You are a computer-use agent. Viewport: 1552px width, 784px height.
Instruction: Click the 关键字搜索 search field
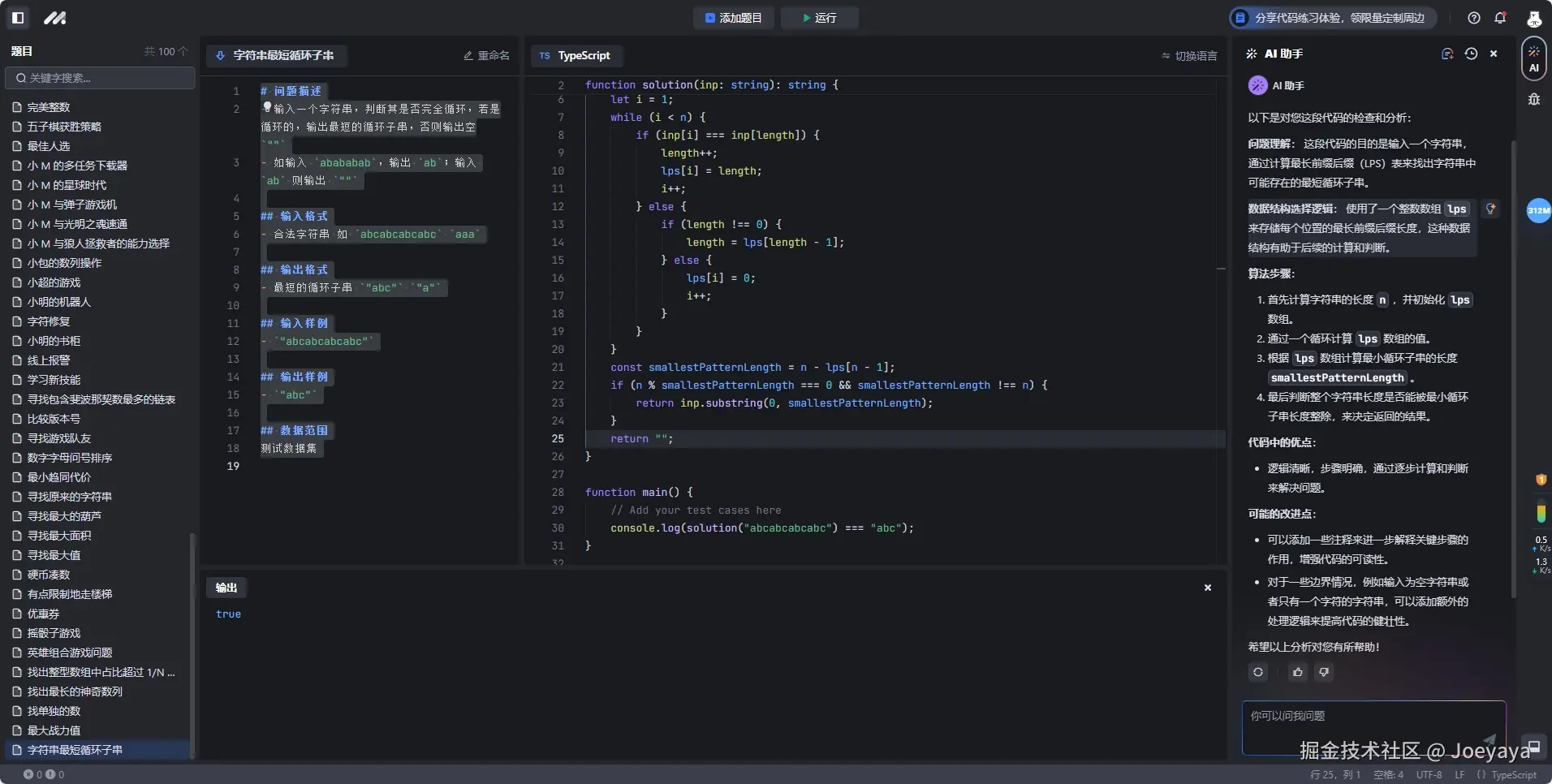tap(101, 78)
